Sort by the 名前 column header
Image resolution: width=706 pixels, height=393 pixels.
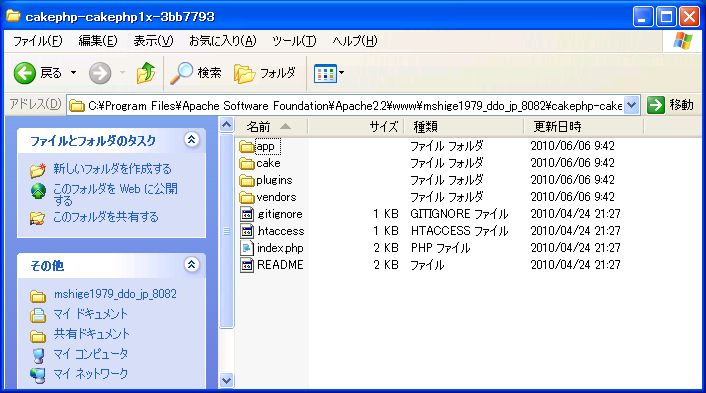coord(271,127)
